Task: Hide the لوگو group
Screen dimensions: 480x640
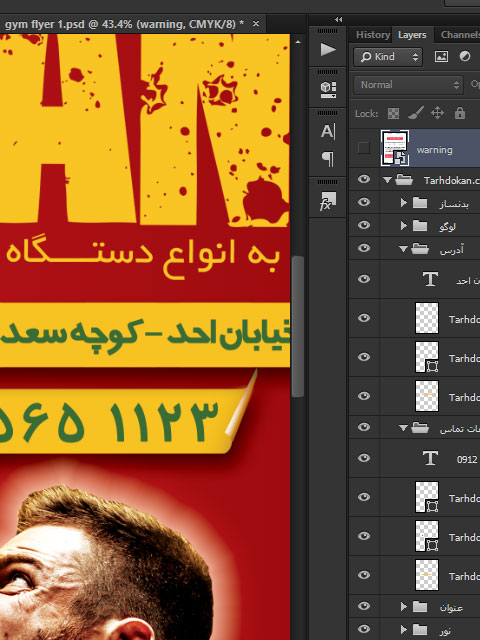Action: point(364,225)
